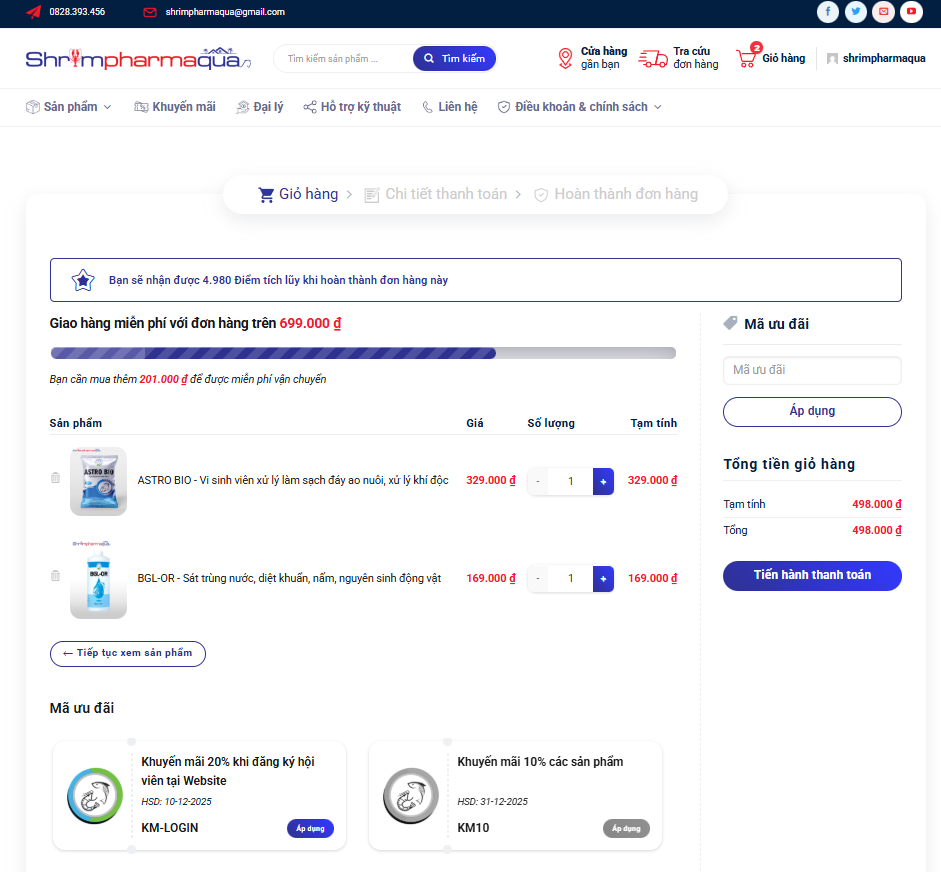Expand the Sản phẩm dropdown menu
Viewport: 941px width, 872px height.
tap(69, 107)
